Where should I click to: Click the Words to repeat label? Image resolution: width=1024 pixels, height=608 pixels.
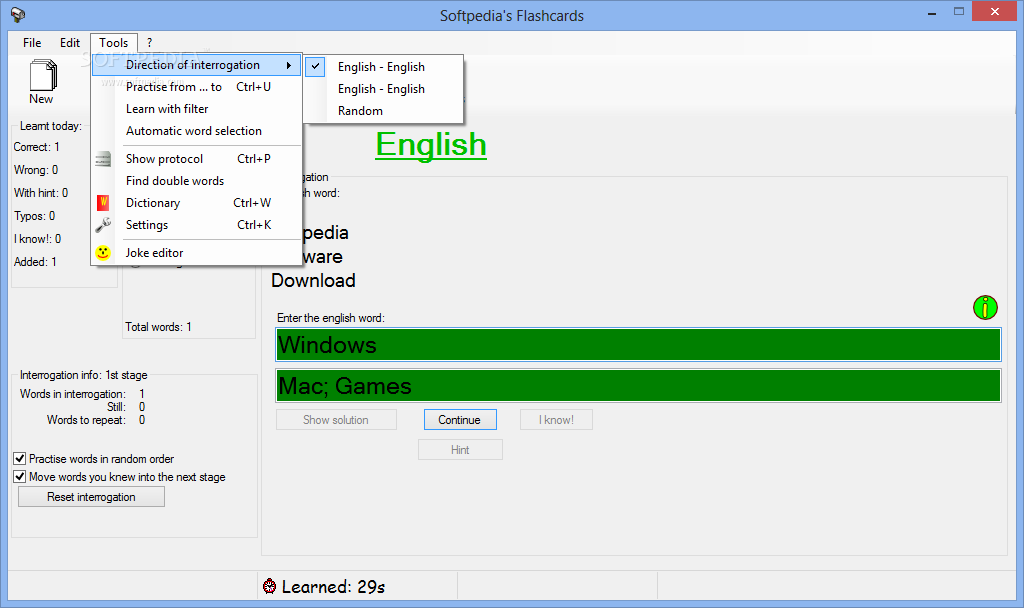tap(86, 420)
